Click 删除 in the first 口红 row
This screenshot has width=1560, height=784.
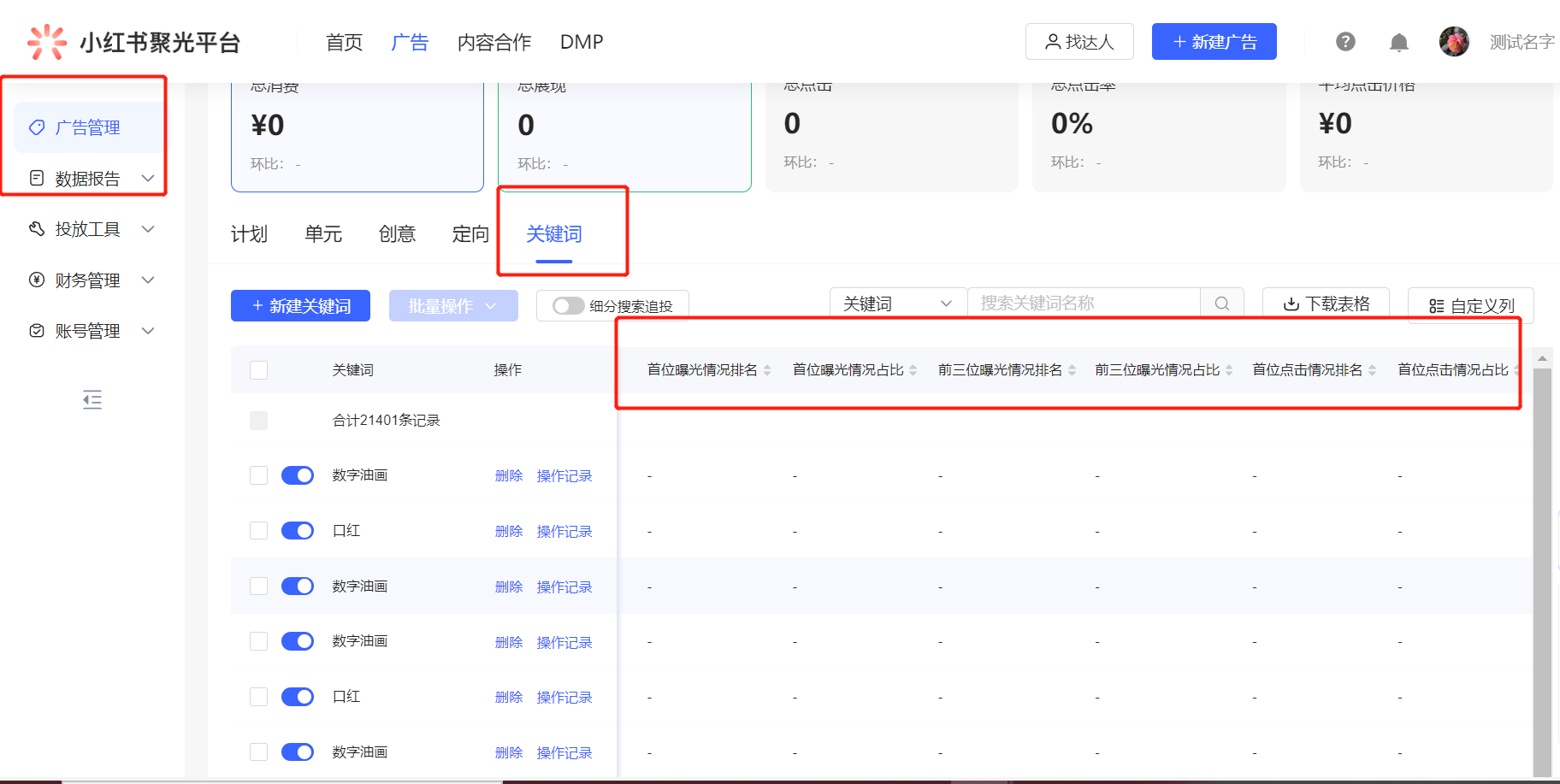(x=509, y=531)
